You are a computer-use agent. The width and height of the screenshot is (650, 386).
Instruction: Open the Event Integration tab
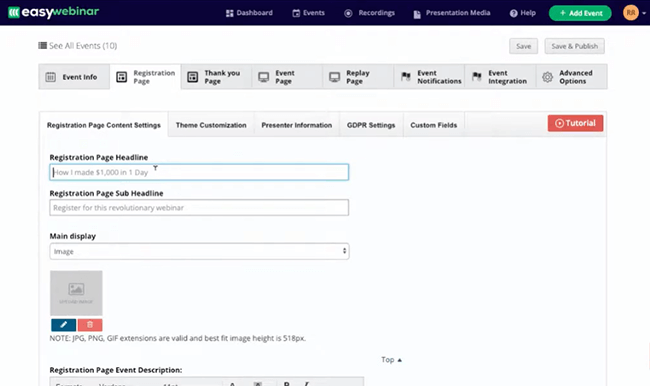coord(500,77)
